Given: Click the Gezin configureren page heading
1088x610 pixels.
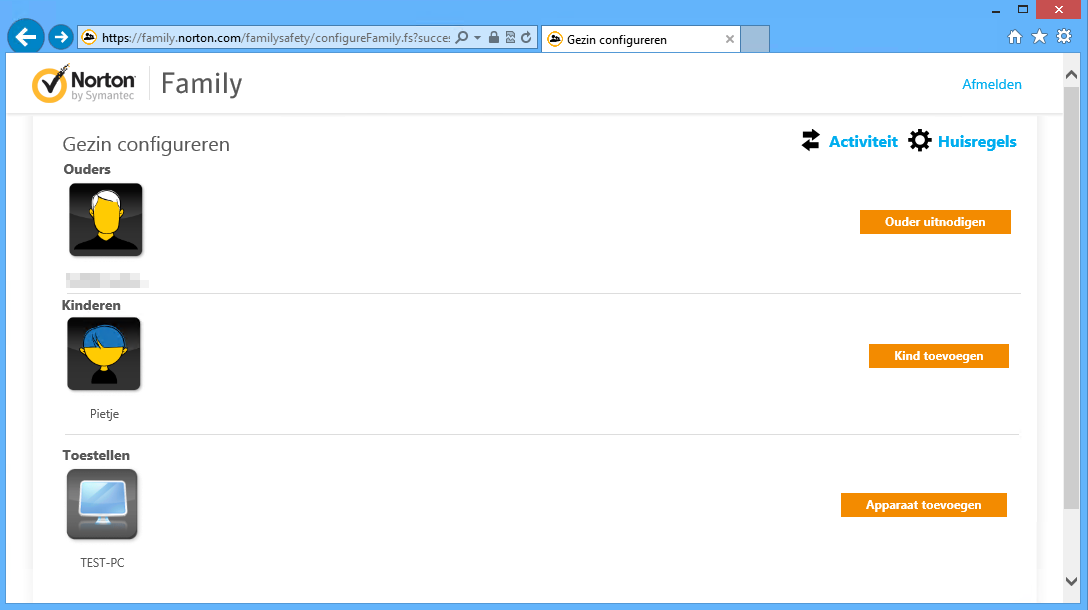Looking at the screenshot, I should [146, 144].
